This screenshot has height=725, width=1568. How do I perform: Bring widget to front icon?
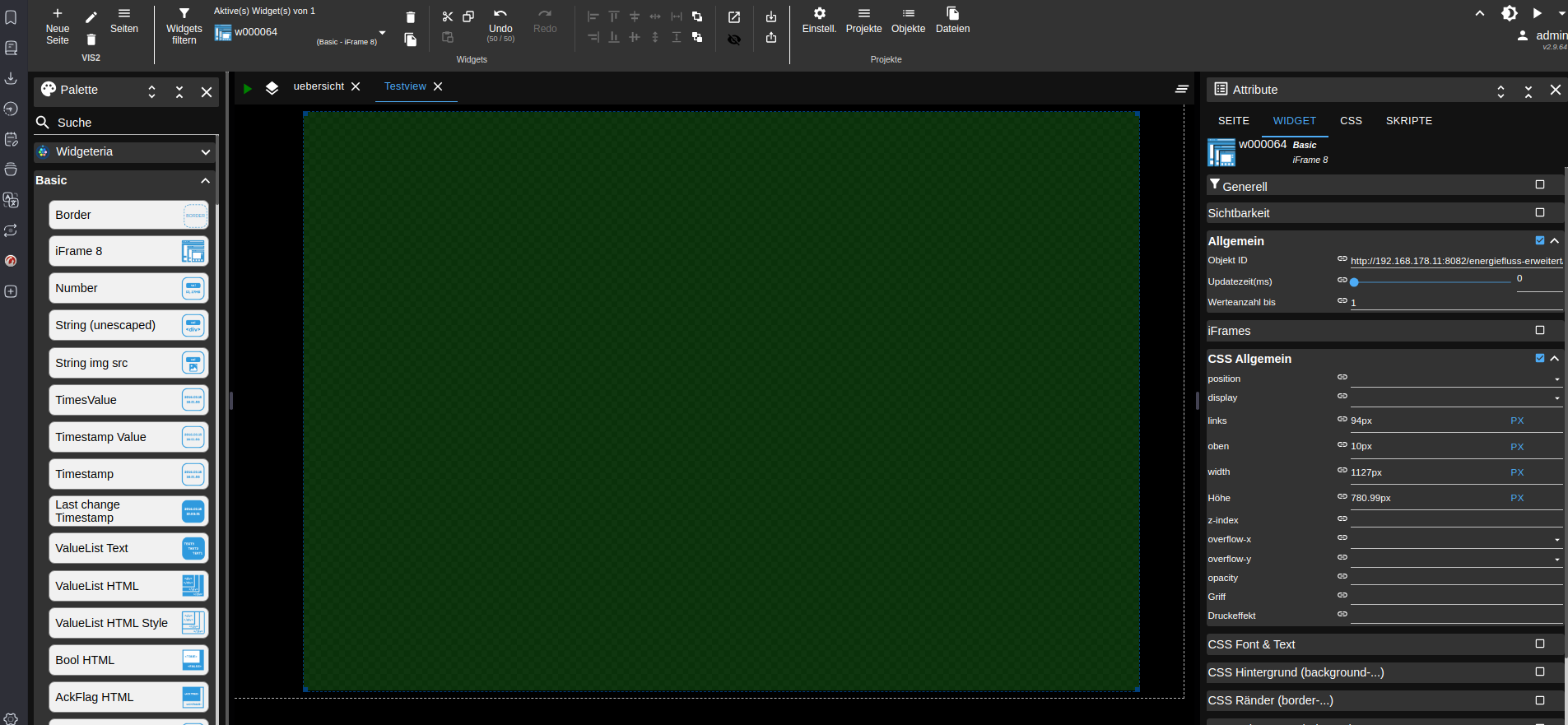[x=697, y=16]
